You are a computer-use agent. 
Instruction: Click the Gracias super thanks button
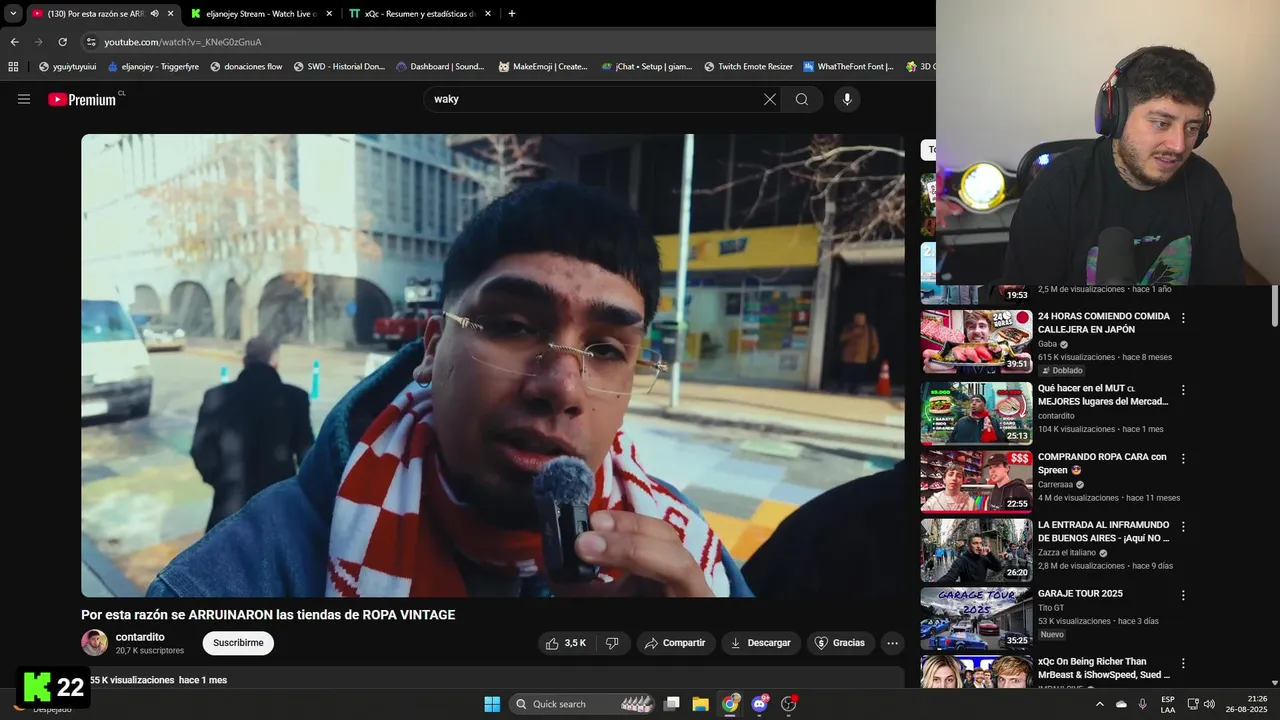point(840,643)
